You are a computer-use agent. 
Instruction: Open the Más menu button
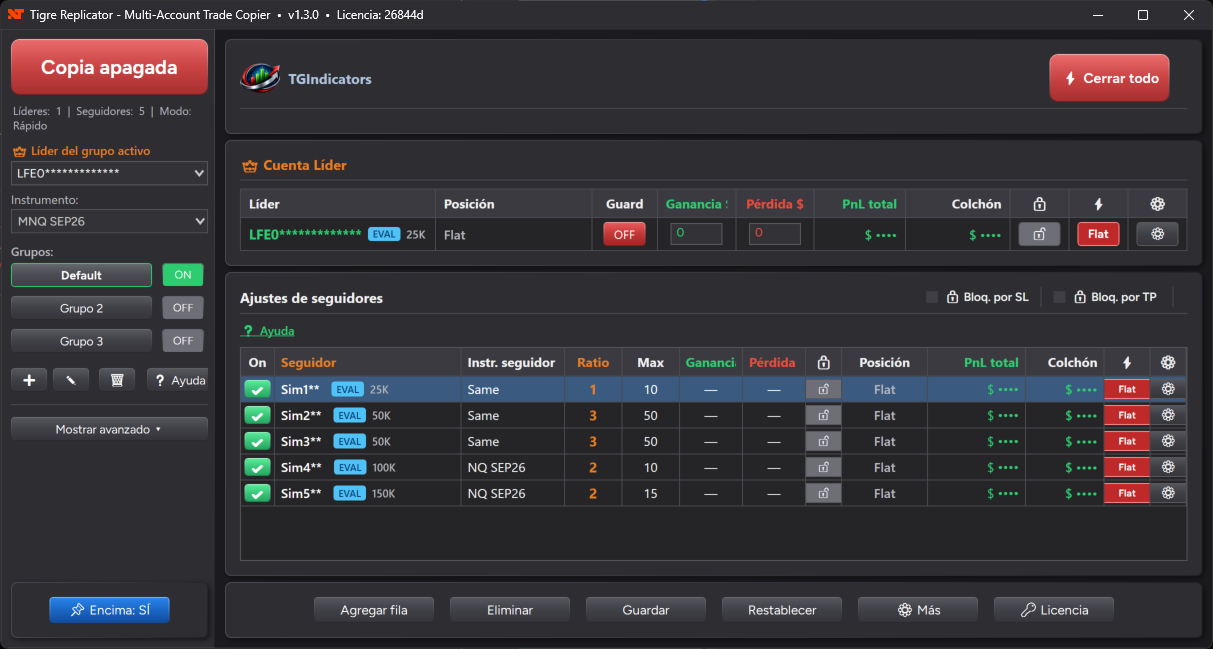pos(918,610)
